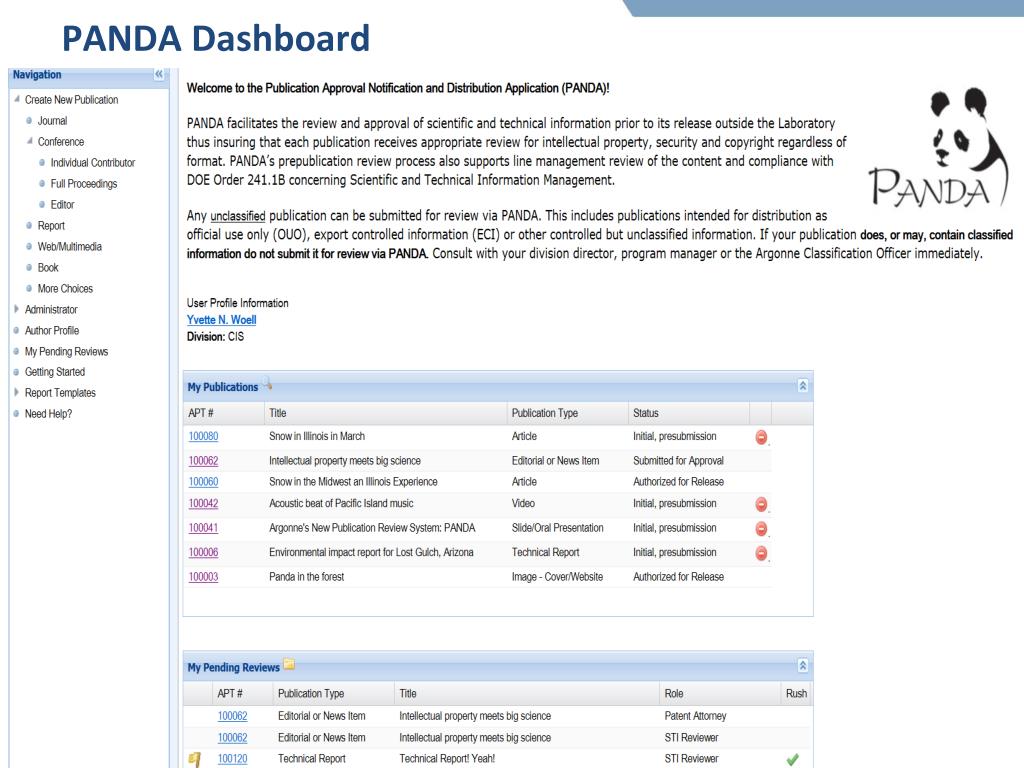
Task: Click red delete icon for Environmental impact report
Action: (761, 553)
